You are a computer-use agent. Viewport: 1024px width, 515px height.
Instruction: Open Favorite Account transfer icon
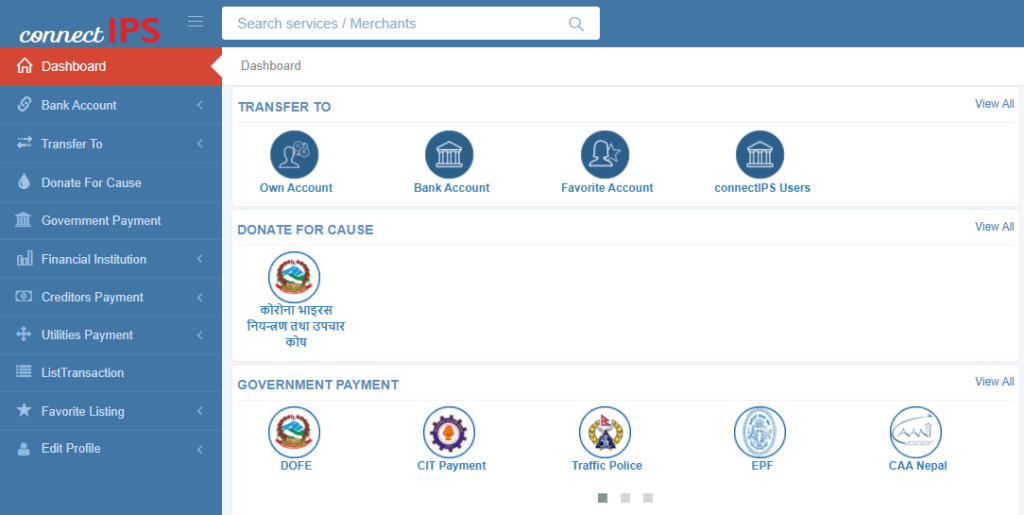coord(605,155)
